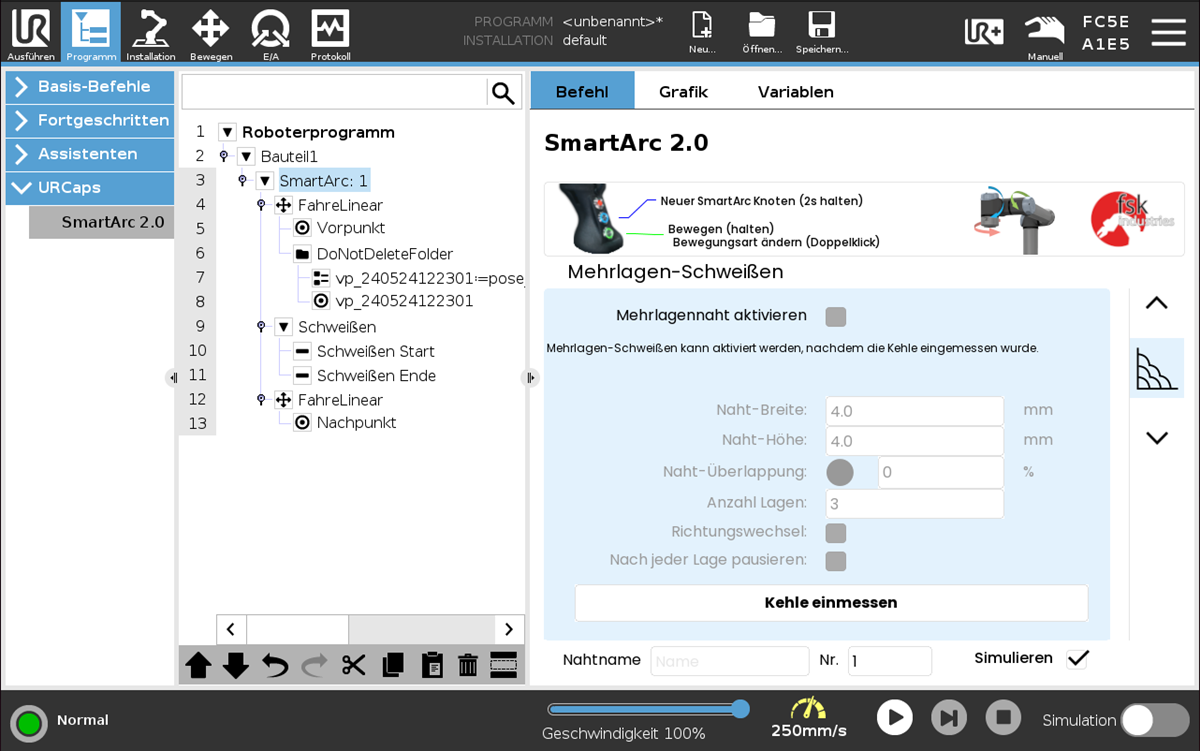The width and height of the screenshot is (1200, 751).
Task: Open the E/A input-output screen
Action: coord(270,33)
